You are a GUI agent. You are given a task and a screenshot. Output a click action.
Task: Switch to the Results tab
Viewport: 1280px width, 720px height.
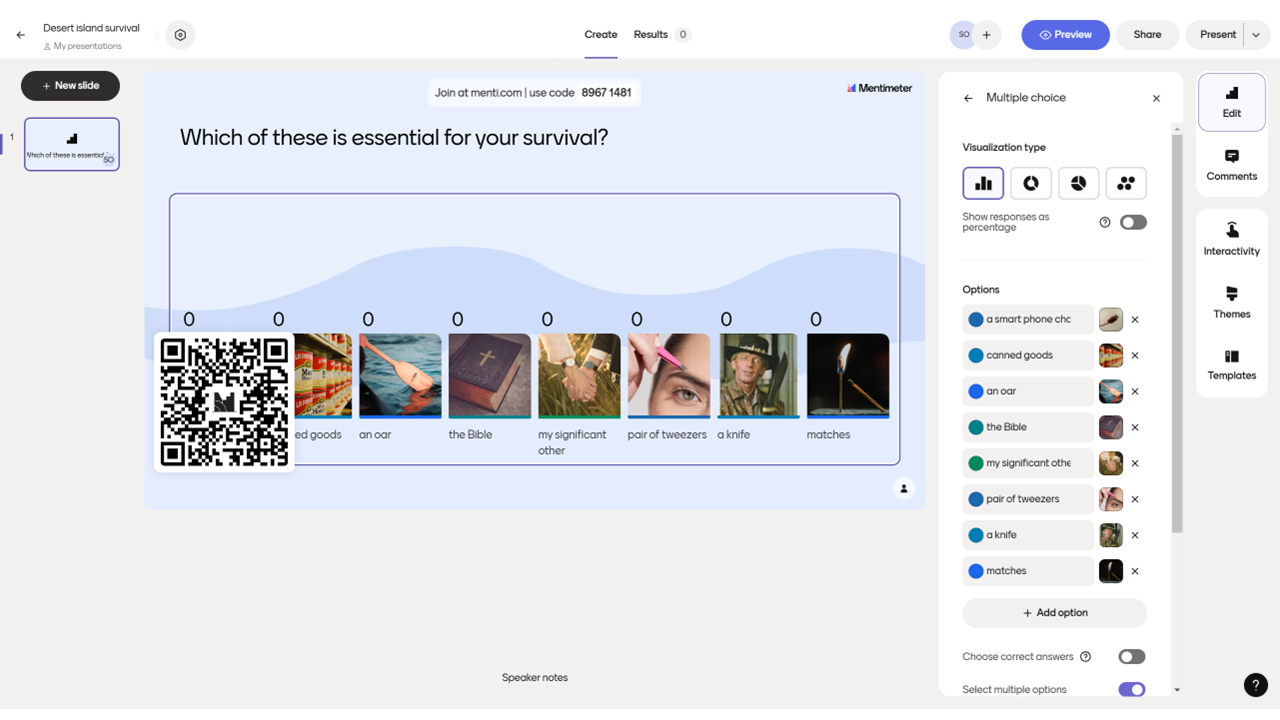pos(651,35)
